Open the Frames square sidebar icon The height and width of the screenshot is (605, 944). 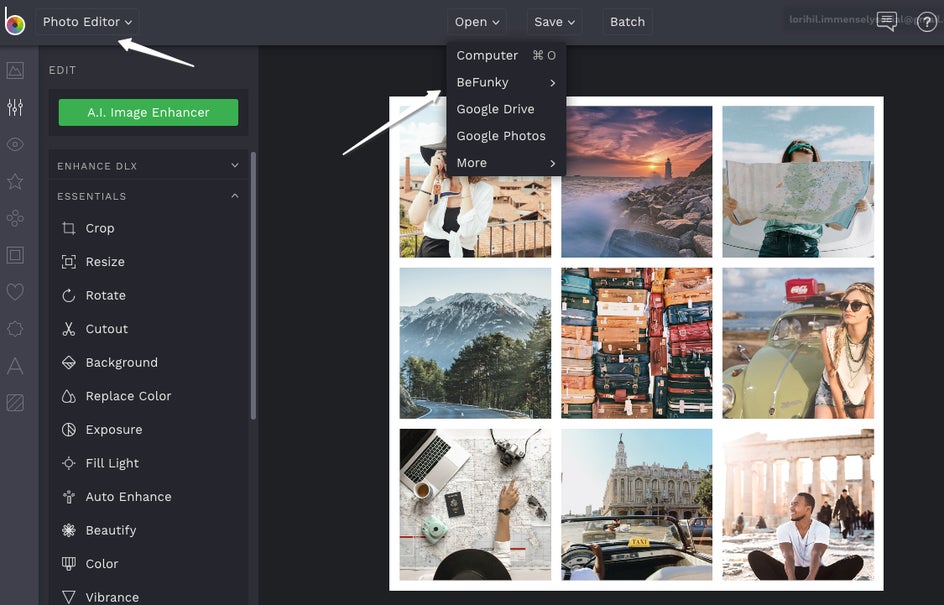point(15,255)
